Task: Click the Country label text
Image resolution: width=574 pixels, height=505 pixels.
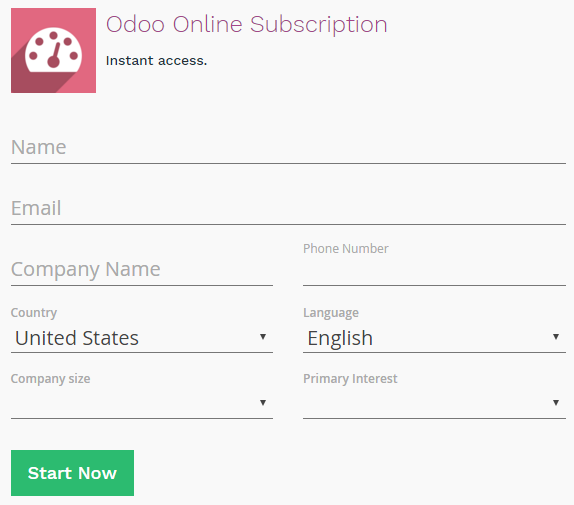Action: tap(34, 313)
